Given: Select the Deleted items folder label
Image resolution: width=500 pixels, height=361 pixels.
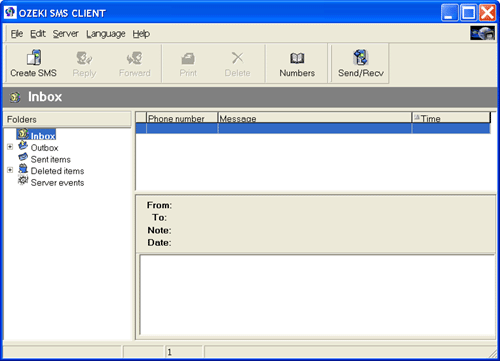Looking at the screenshot, I should point(57,171).
